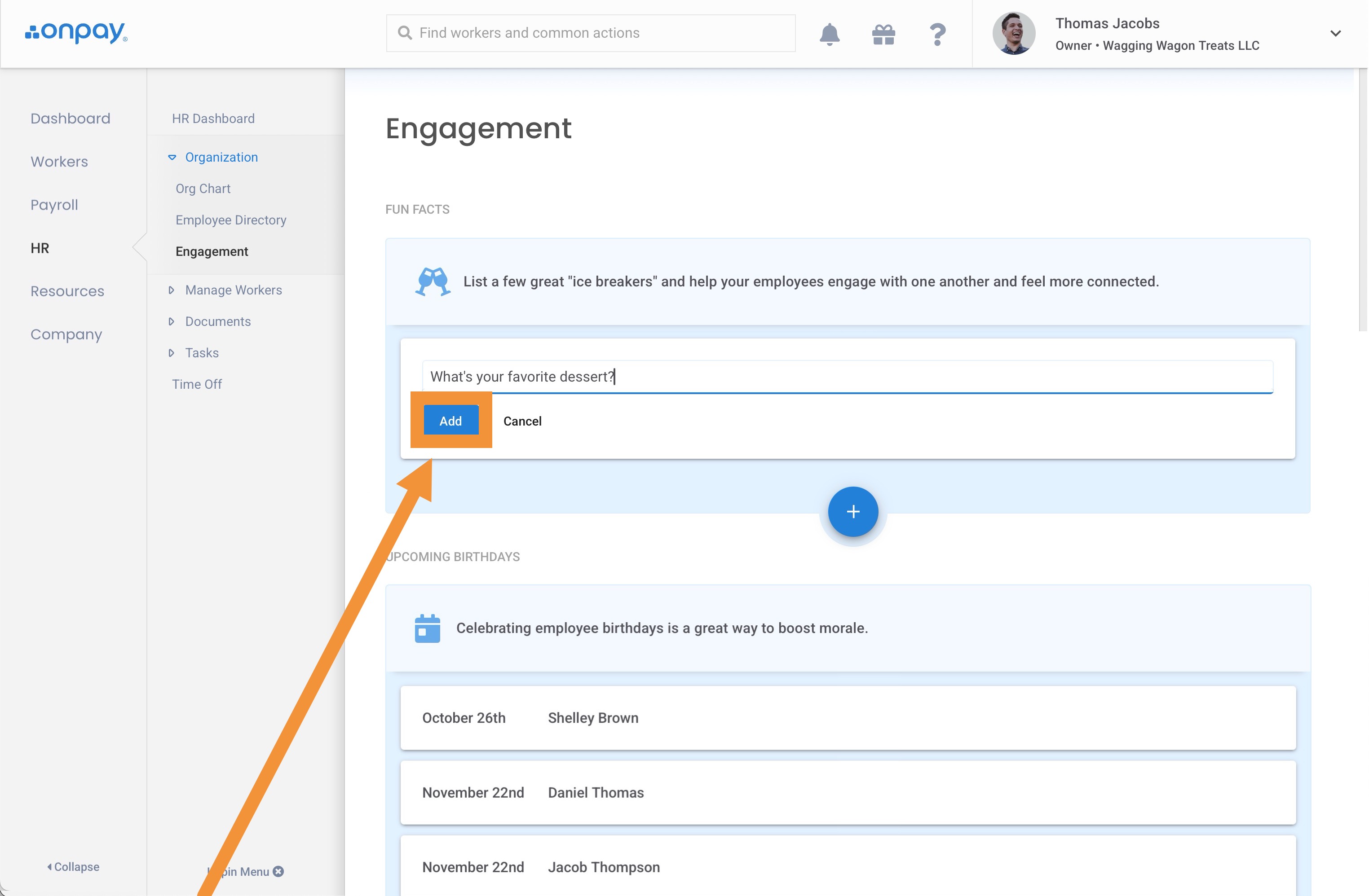
Task: Click the search magnifier icon
Action: coord(405,33)
